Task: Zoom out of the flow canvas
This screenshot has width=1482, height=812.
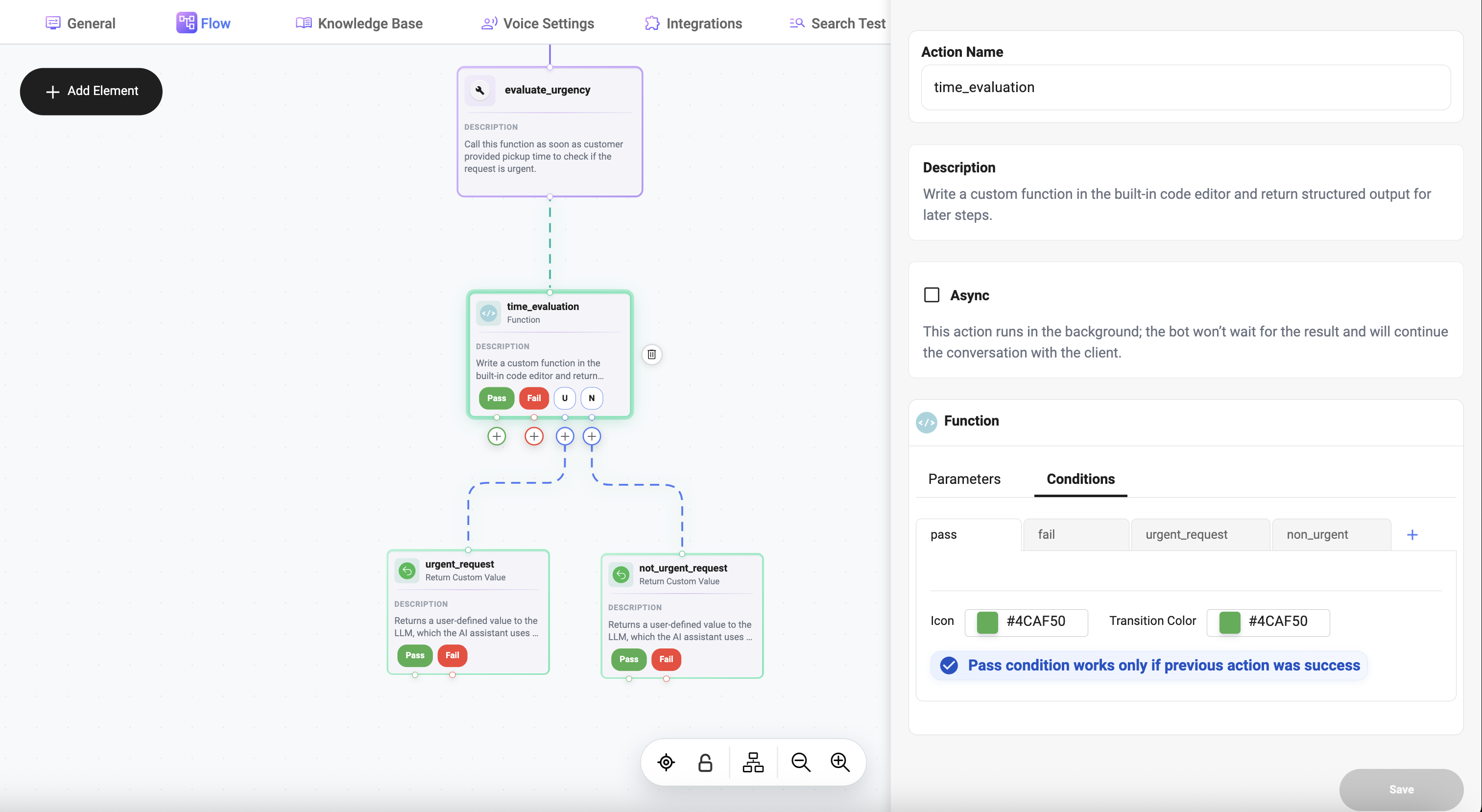Action: 800,763
